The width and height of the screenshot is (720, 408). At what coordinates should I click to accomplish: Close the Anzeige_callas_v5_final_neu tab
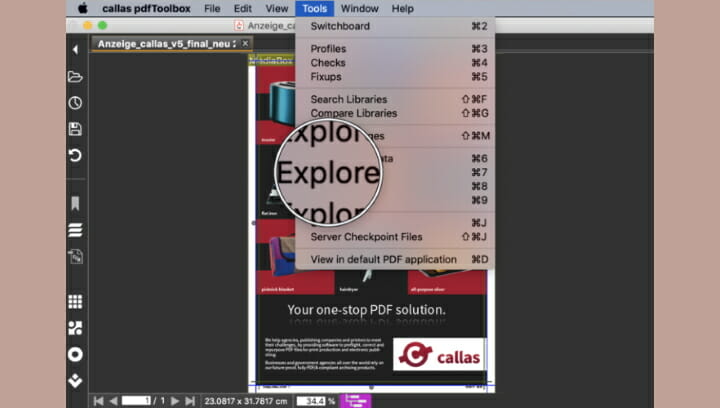[x=245, y=43]
